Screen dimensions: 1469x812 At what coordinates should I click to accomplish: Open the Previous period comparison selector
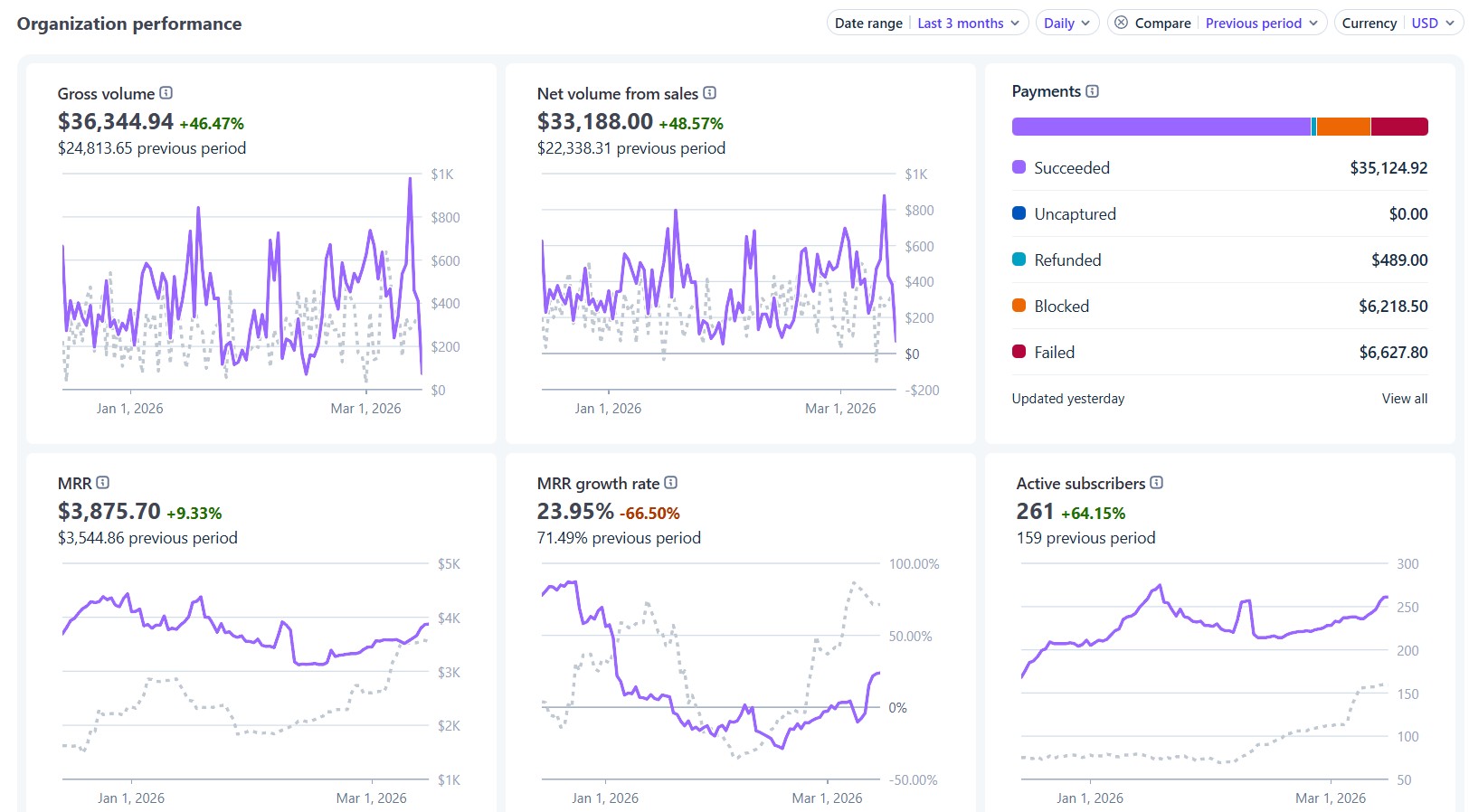(x=1261, y=23)
